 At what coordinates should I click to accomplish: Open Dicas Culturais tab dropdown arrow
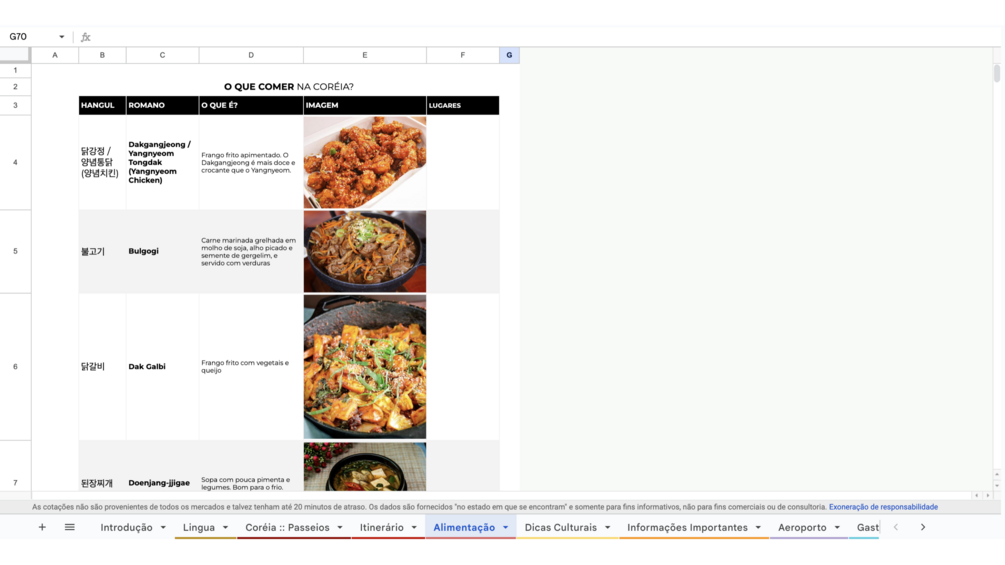tap(607, 528)
